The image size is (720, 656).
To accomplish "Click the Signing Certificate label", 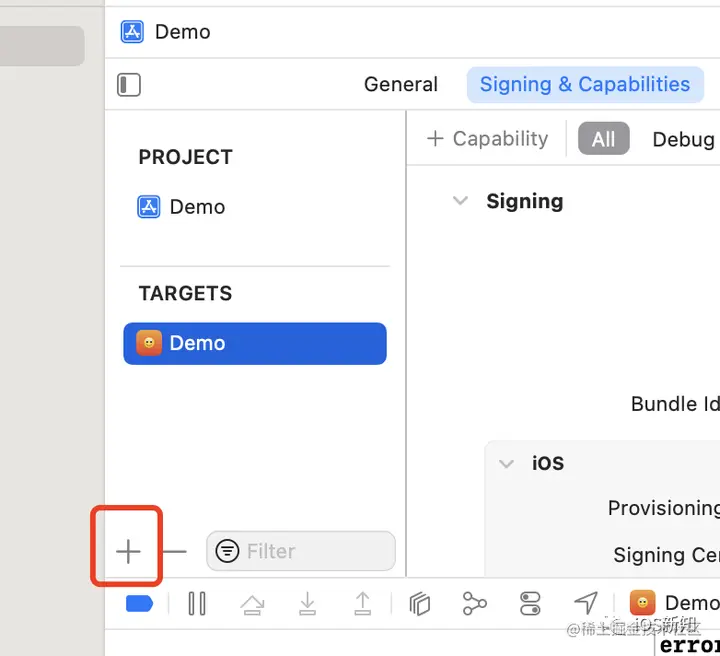I will 666,555.
